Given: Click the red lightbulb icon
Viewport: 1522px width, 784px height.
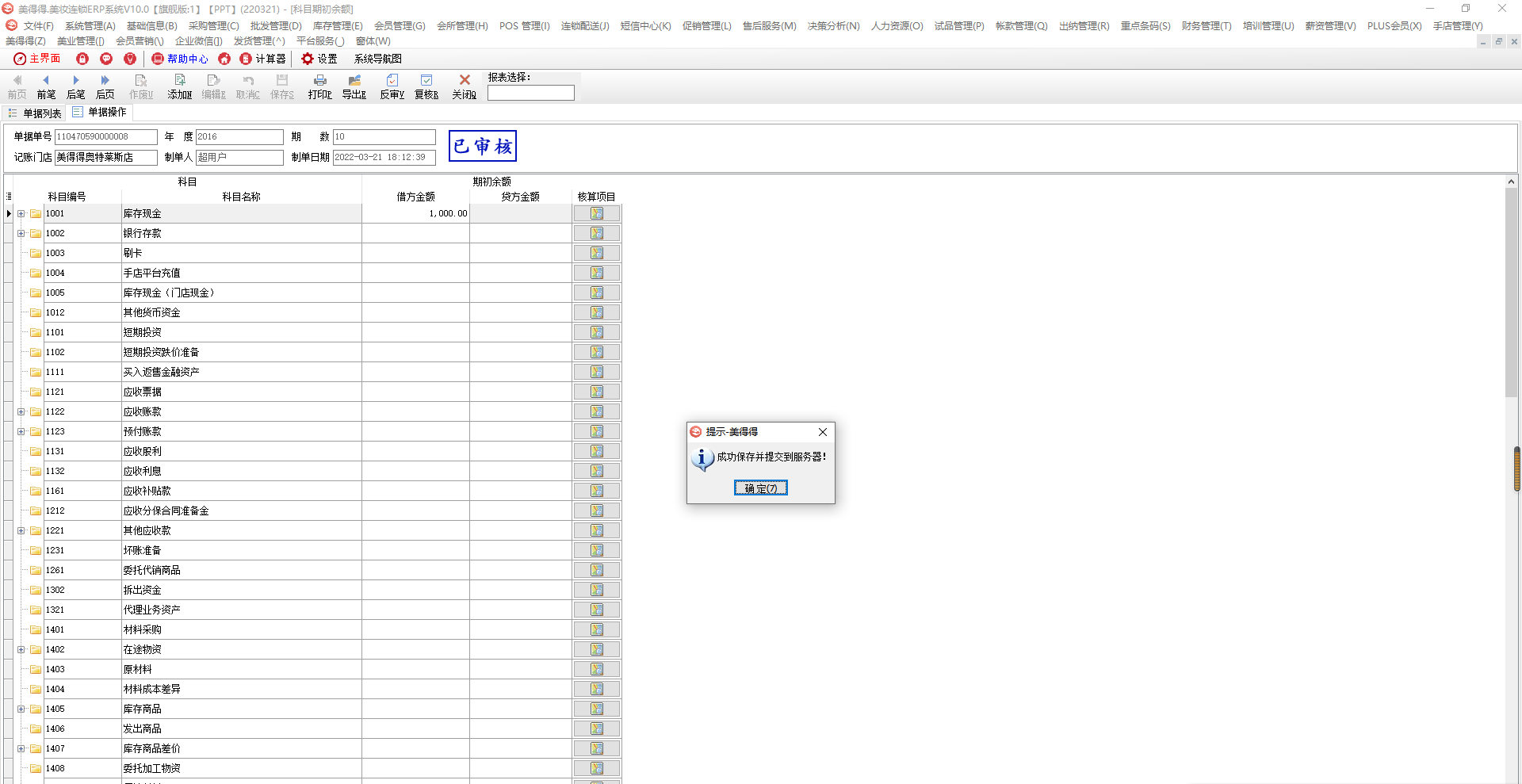Looking at the screenshot, I should [x=130, y=59].
